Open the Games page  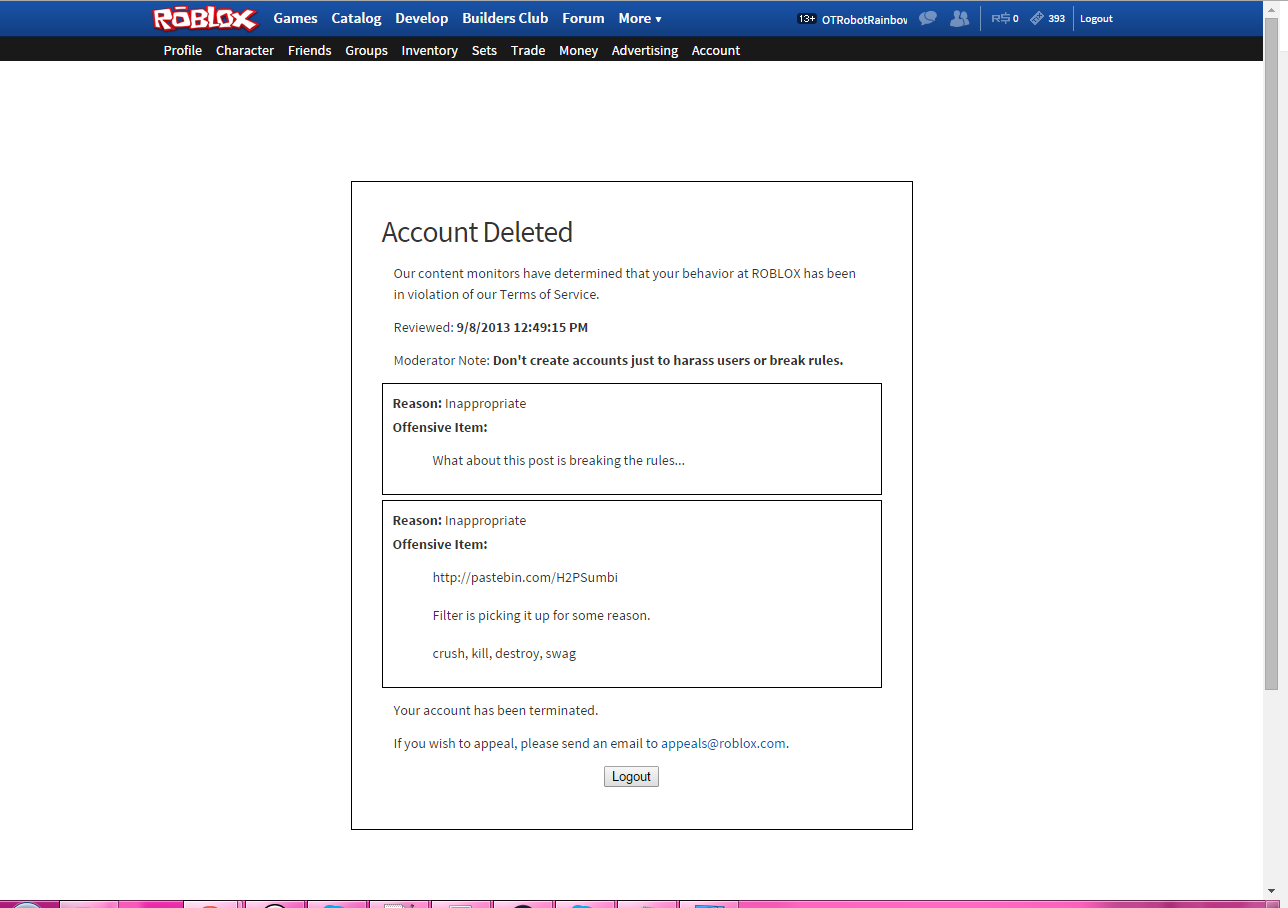295,18
